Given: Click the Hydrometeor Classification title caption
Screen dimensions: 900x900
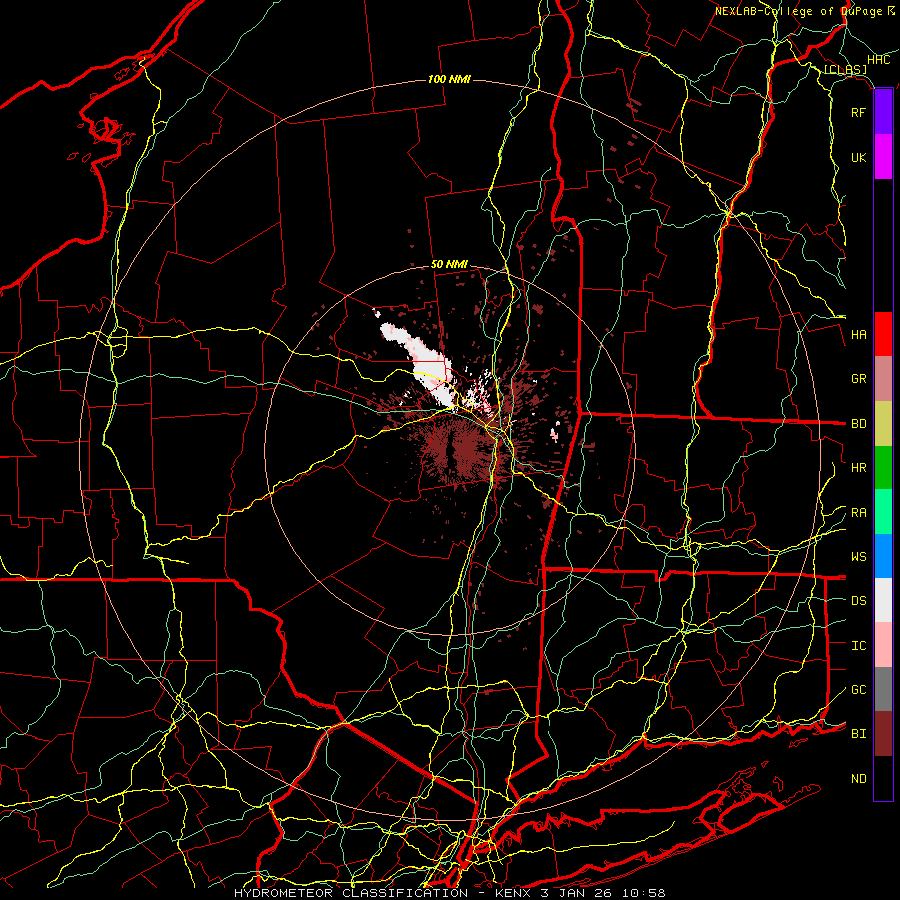Looking at the screenshot, I should (450, 893).
